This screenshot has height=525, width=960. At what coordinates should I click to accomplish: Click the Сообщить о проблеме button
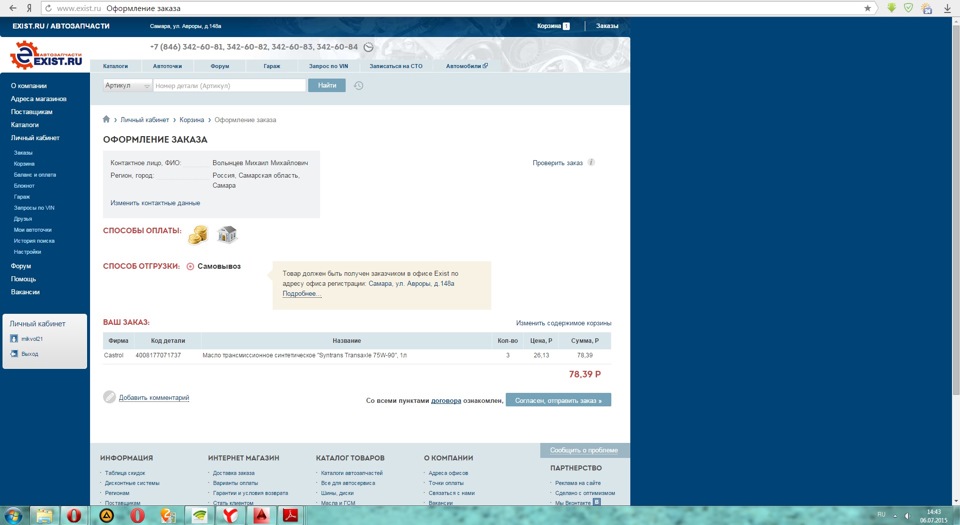point(584,450)
